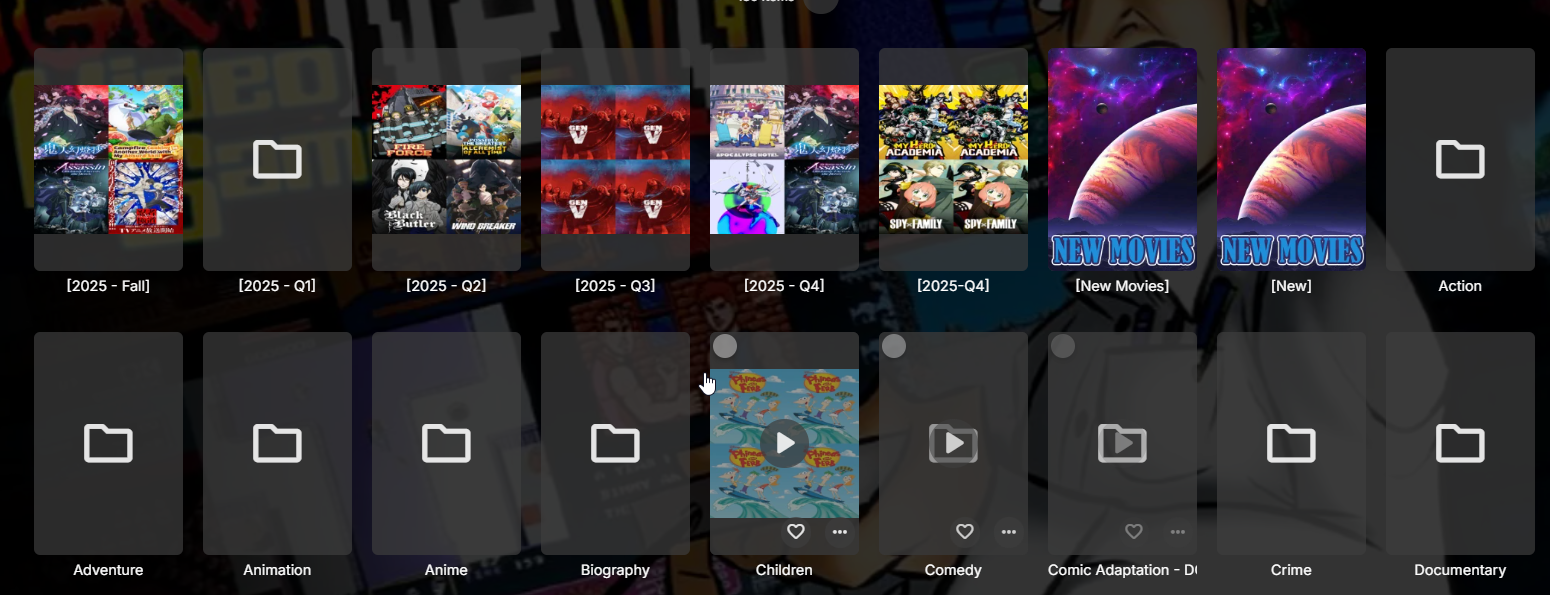Open more options on Children card

click(x=840, y=532)
